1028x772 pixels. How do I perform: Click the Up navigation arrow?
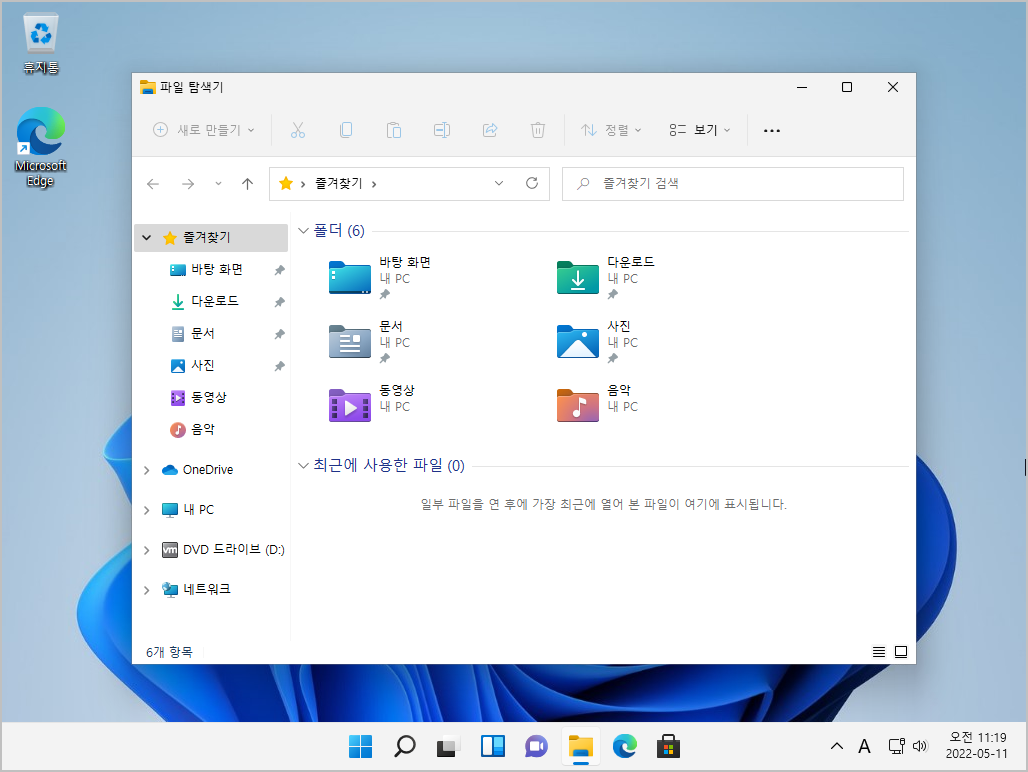pyautogui.click(x=248, y=183)
